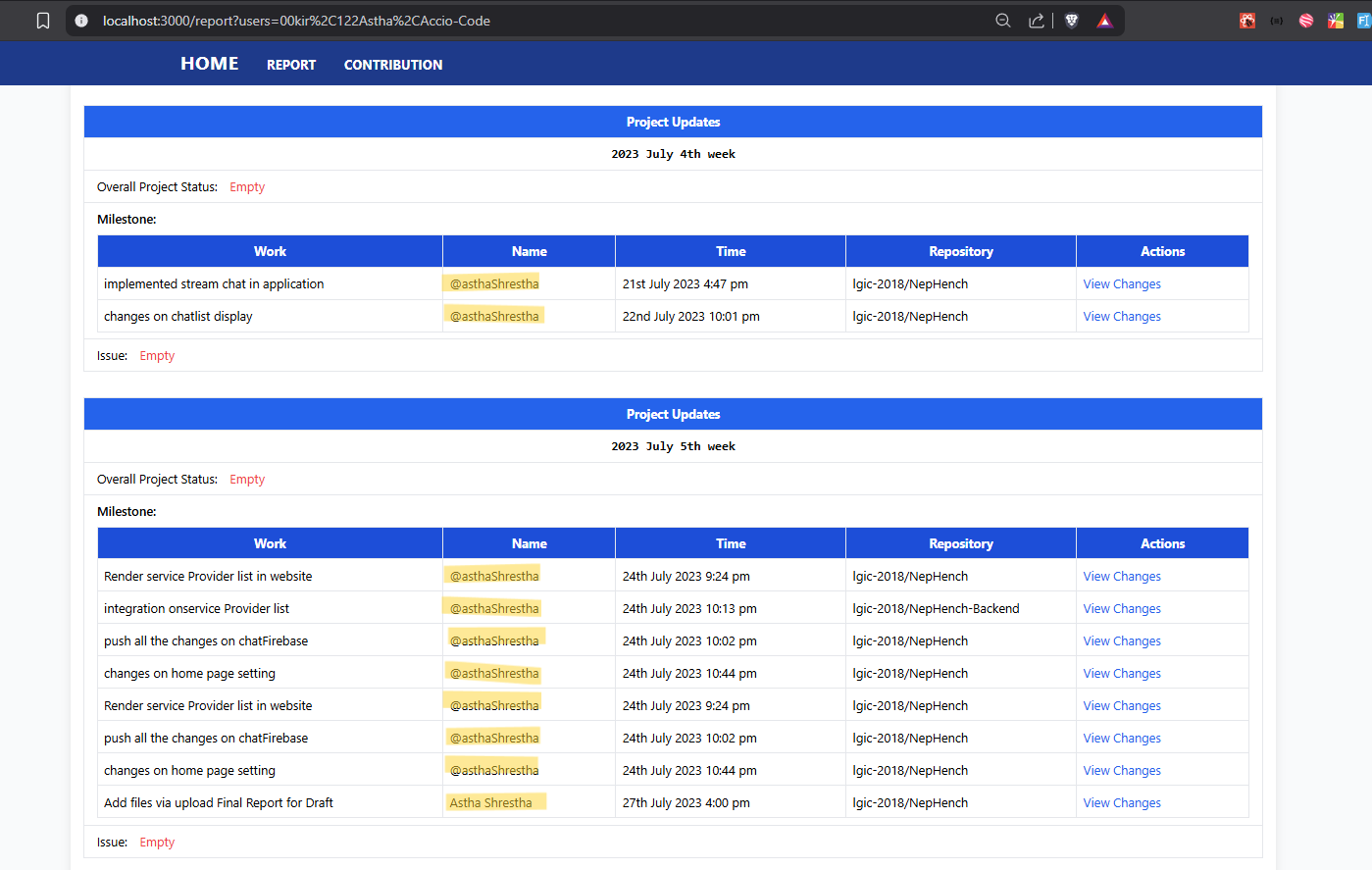Click the bookmark icon beside the address bar

pos(43,21)
